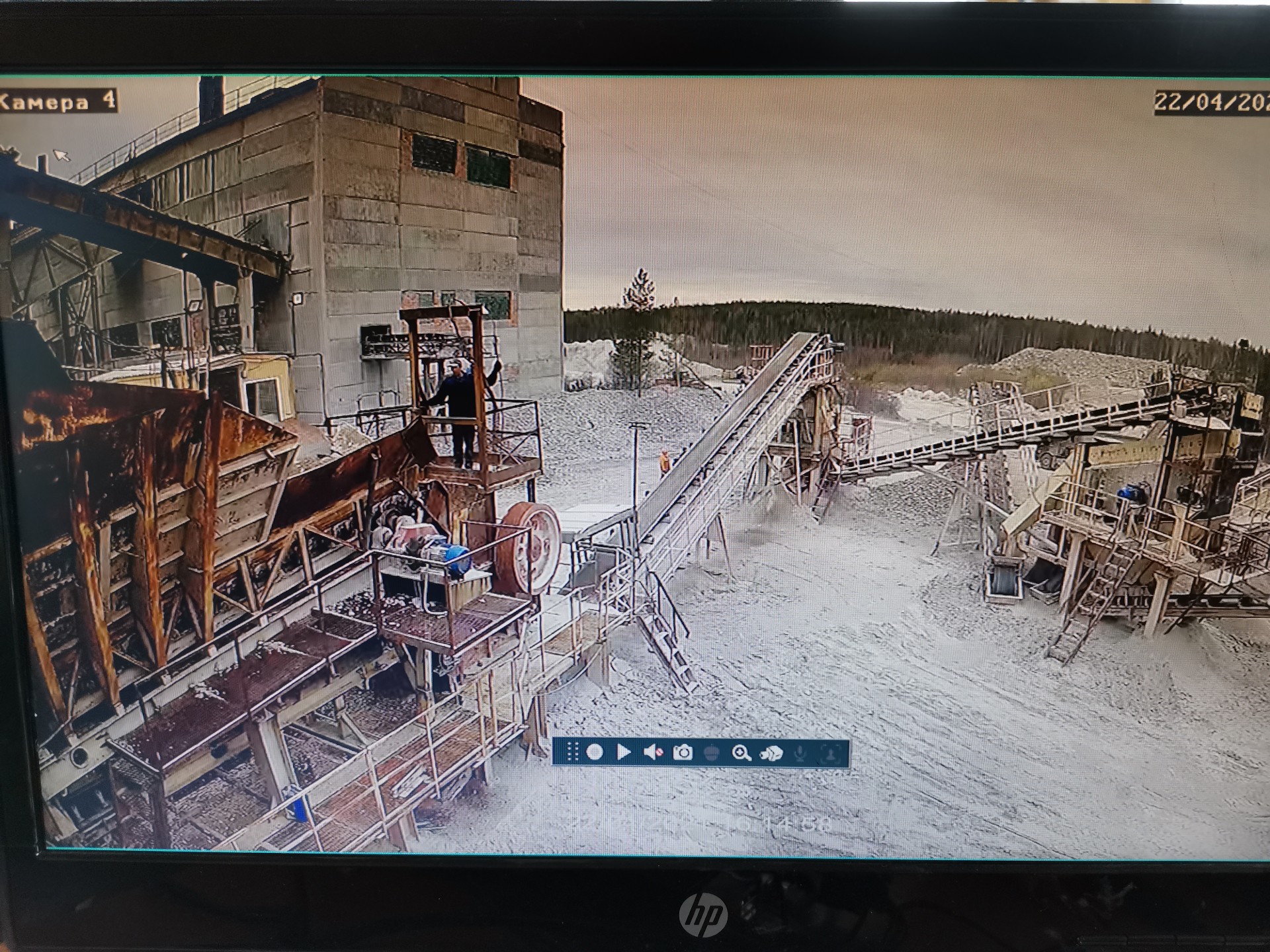
Task: Toggle the muted speaker audio icon
Action: tap(654, 752)
